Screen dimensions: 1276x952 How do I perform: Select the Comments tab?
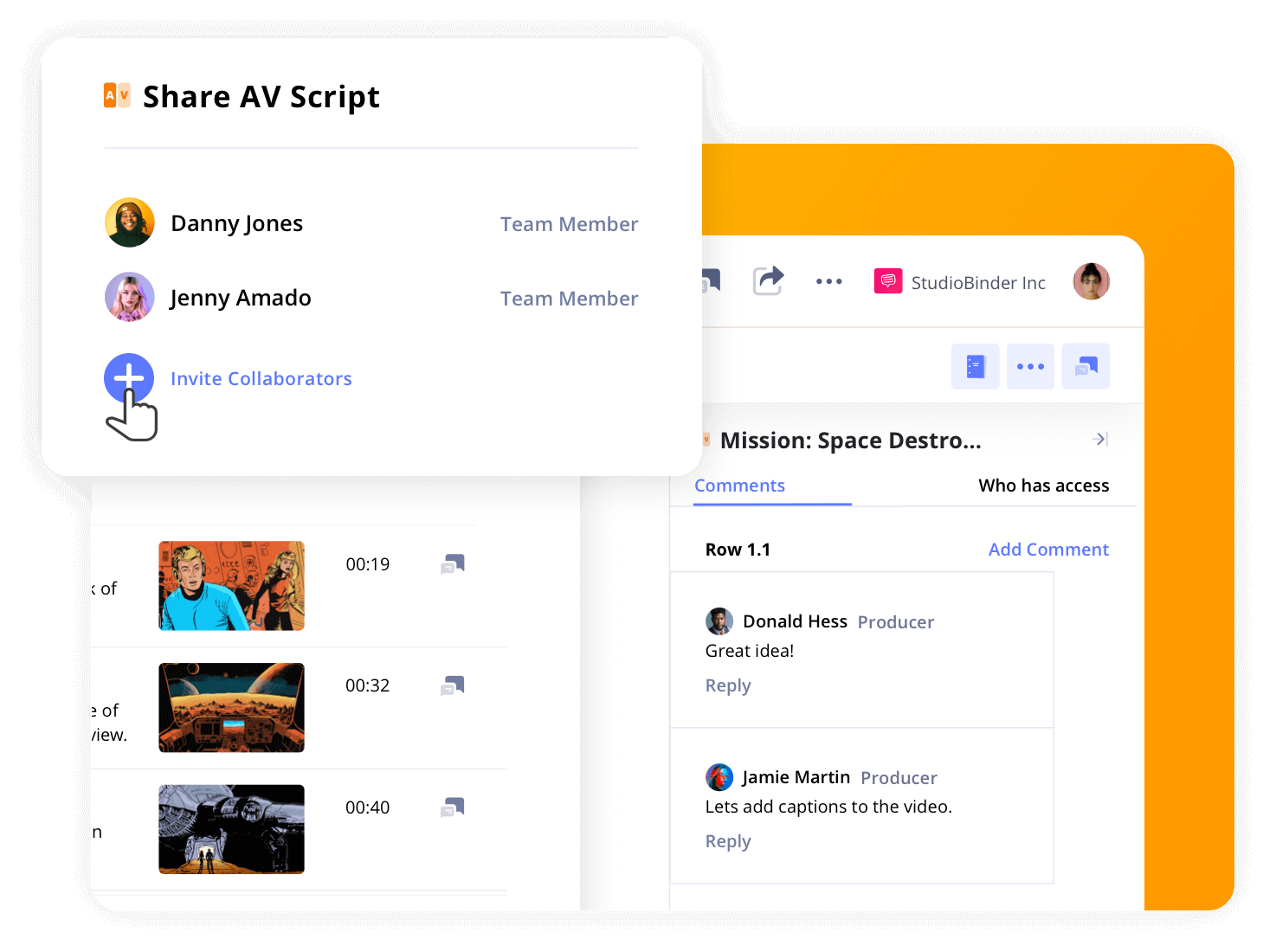coord(739,485)
